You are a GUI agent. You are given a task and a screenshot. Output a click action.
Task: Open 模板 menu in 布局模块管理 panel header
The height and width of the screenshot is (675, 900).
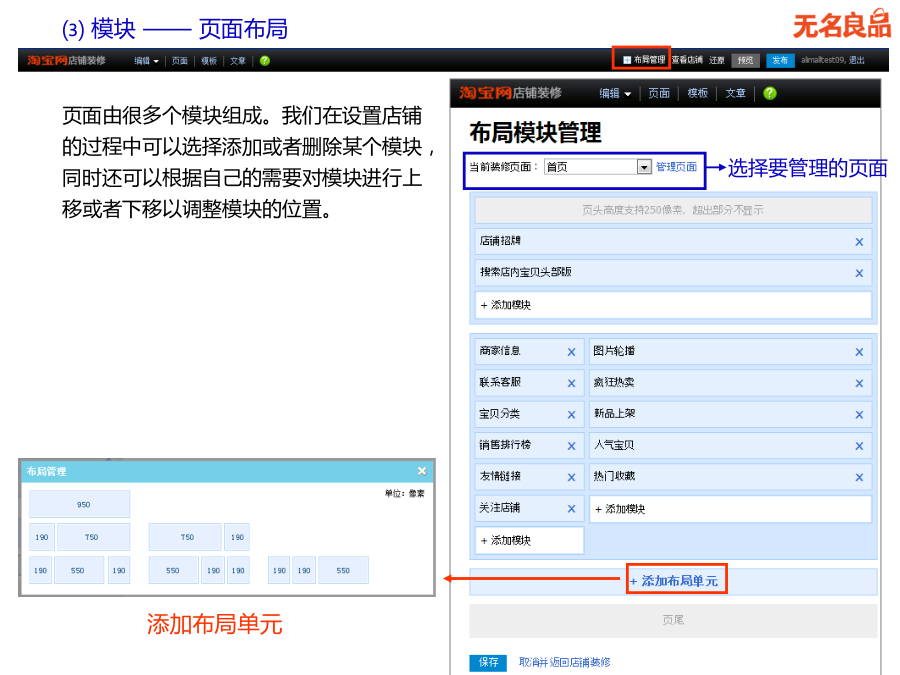[697, 93]
